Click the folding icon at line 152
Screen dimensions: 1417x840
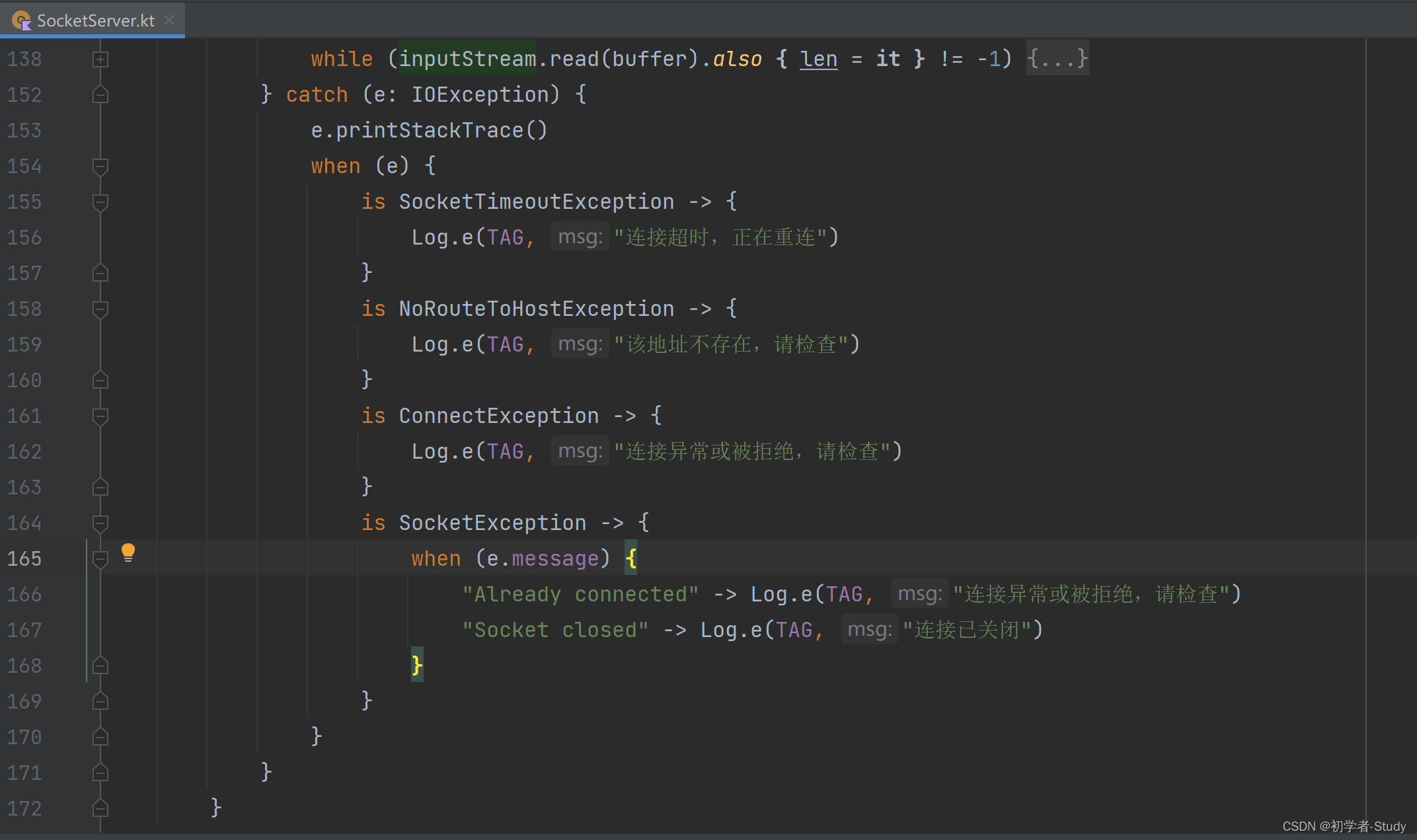click(x=100, y=95)
